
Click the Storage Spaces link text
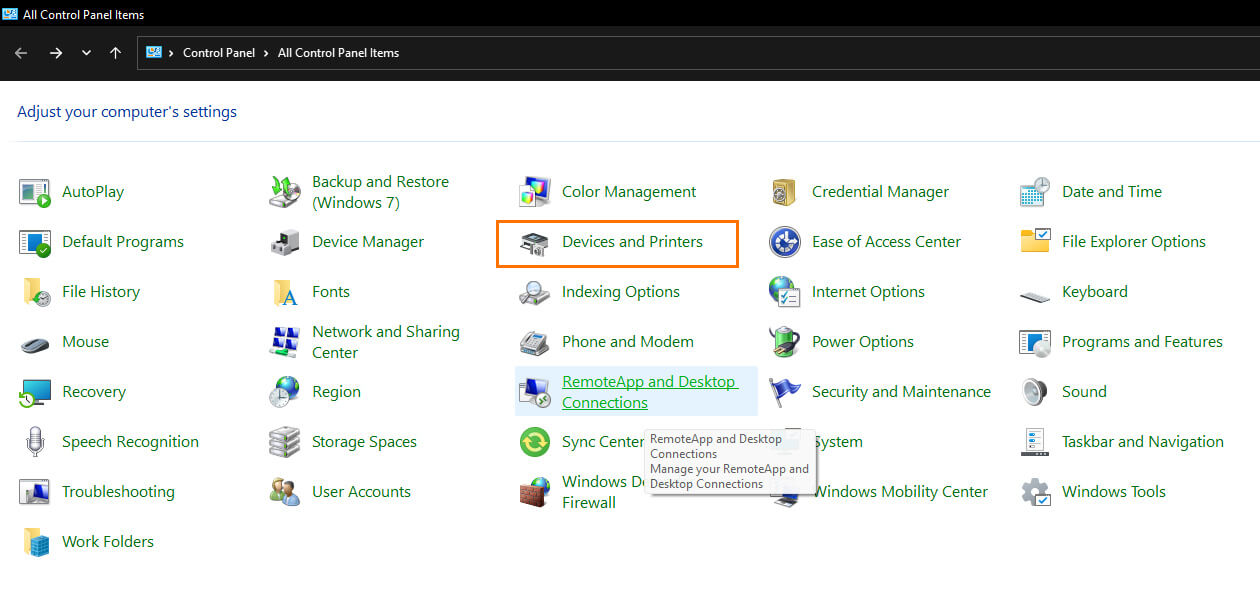pyautogui.click(x=364, y=442)
